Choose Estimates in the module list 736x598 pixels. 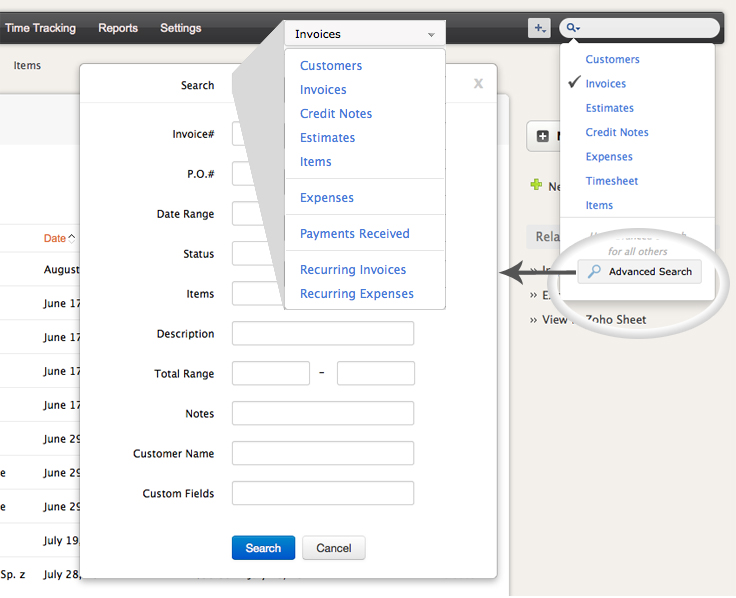[328, 138]
